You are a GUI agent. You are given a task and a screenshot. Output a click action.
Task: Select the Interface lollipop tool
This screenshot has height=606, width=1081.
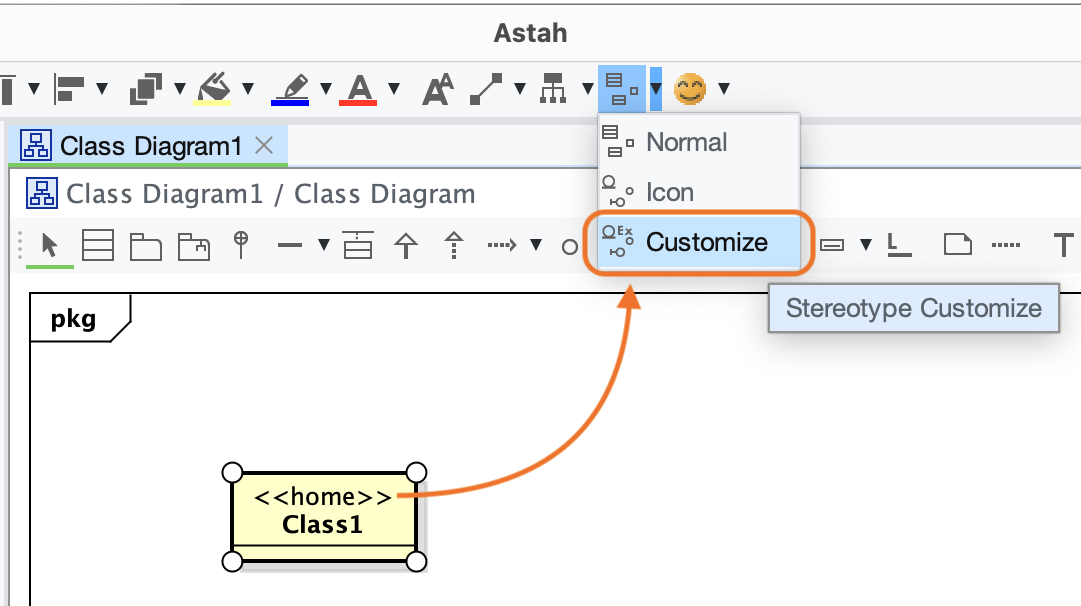pyautogui.click(x=240, y=244)
